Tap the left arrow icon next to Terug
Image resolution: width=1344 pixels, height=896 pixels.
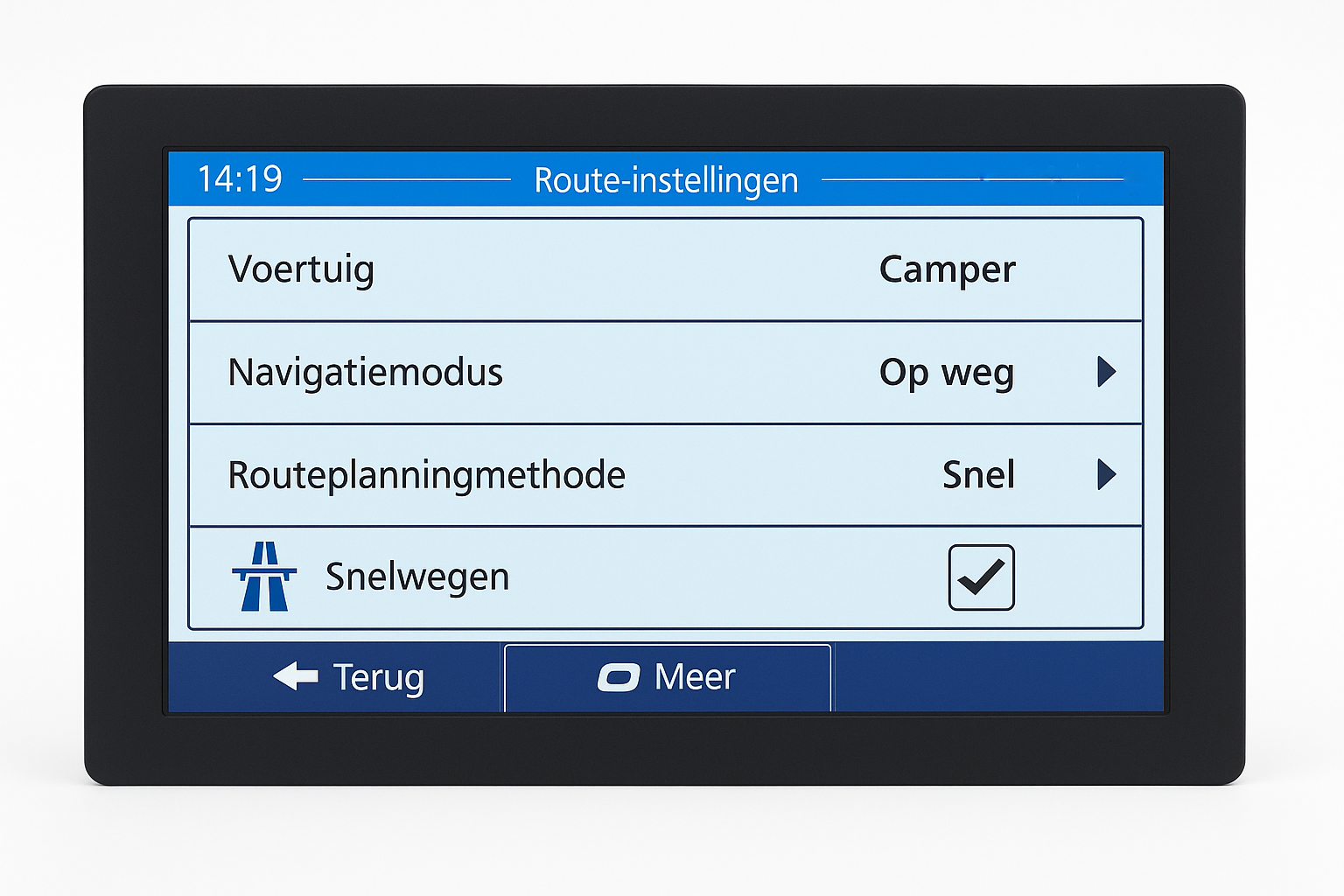click(296, 676)
